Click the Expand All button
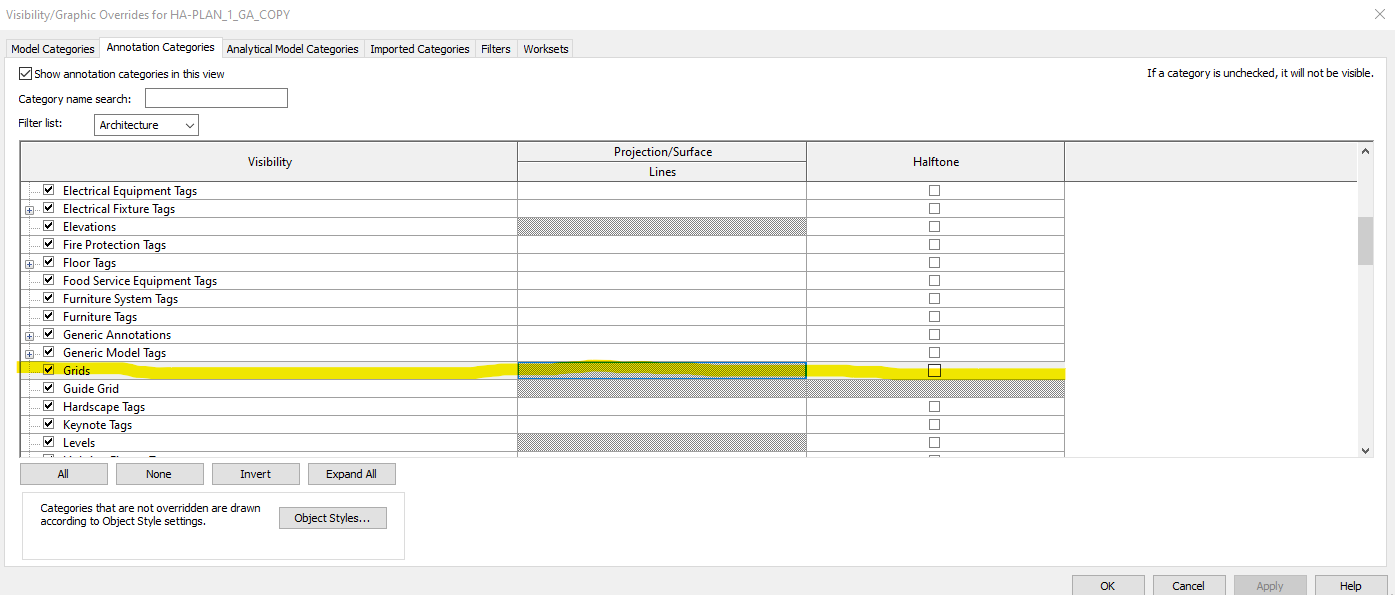 point(351,473)
